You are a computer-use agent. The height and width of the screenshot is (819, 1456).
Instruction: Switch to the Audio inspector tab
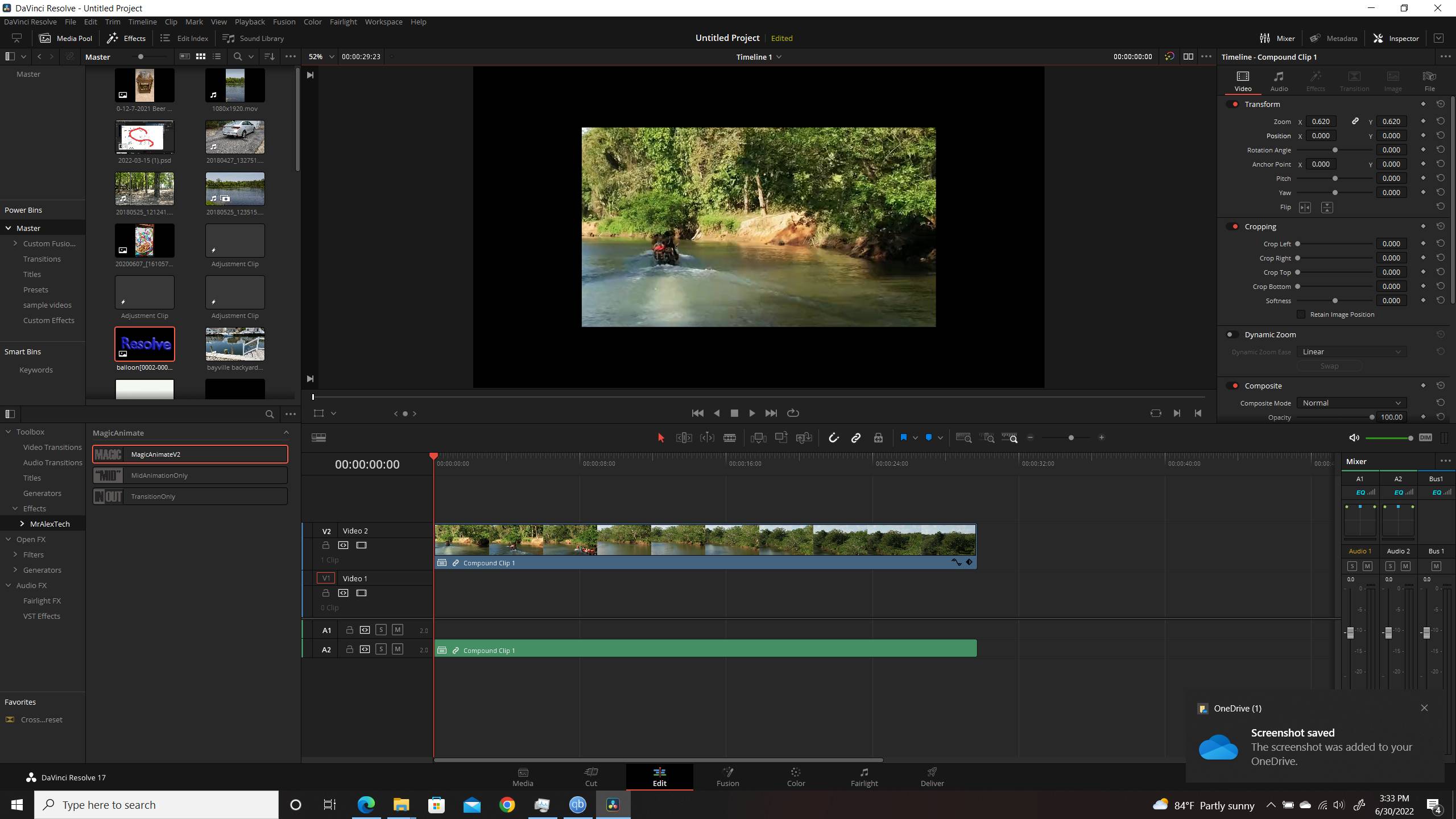point(1279,81)
